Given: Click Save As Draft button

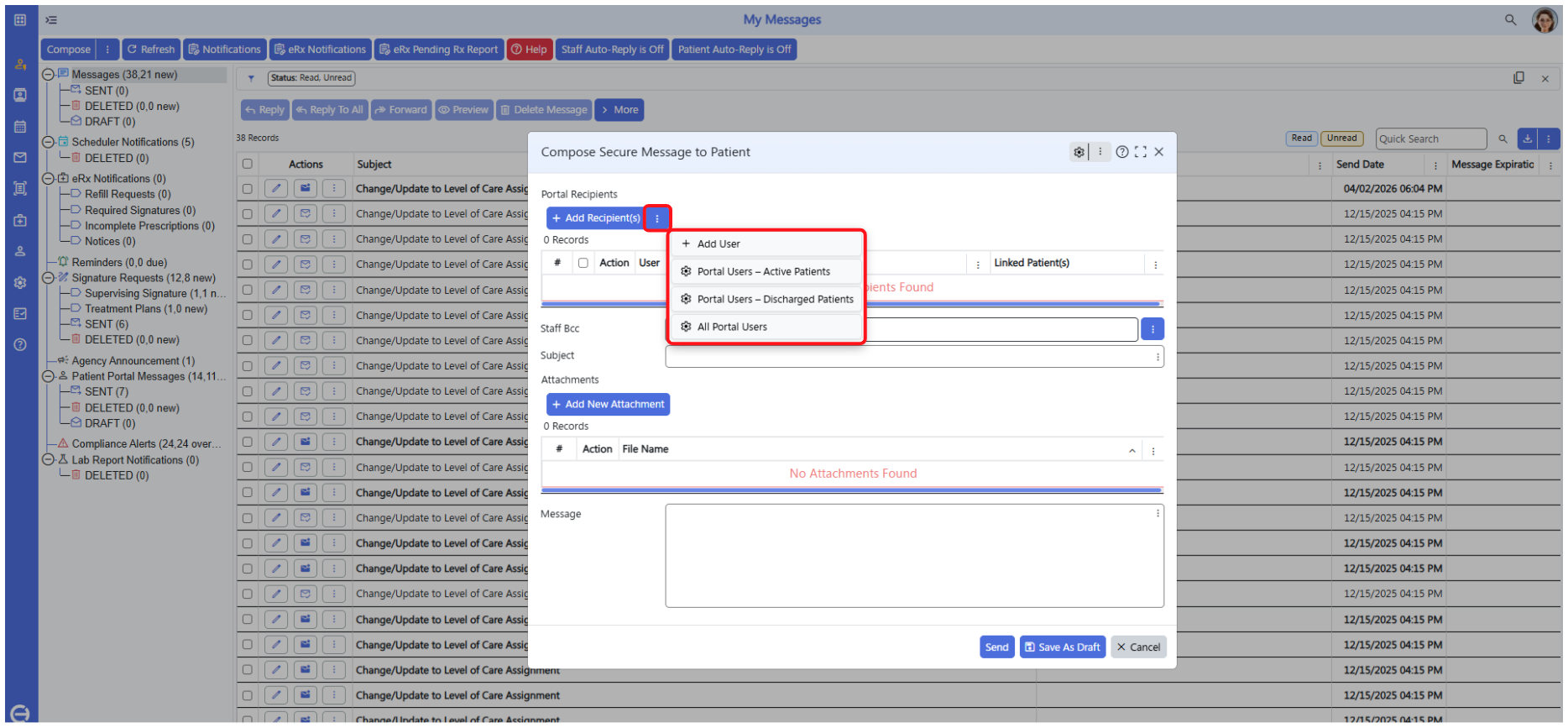Looking at the screenshot, I should coord(1062,647).
